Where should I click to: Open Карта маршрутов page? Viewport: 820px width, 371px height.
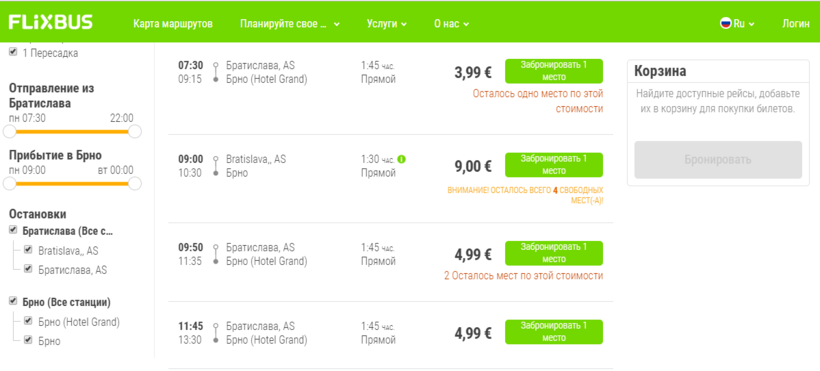[x=173, y=24]
